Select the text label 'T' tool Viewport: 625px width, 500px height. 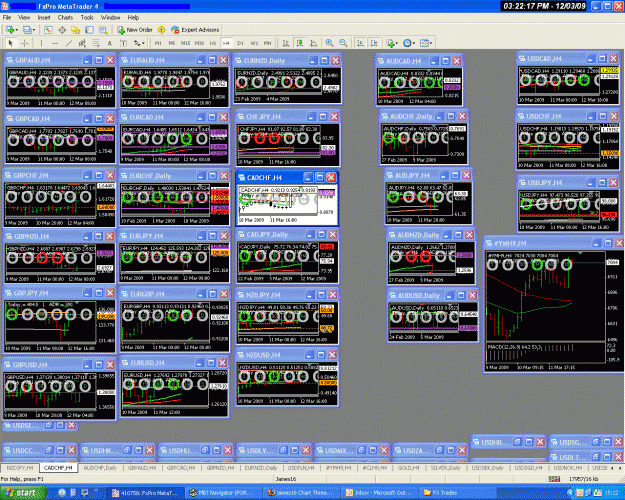[123, 43]
